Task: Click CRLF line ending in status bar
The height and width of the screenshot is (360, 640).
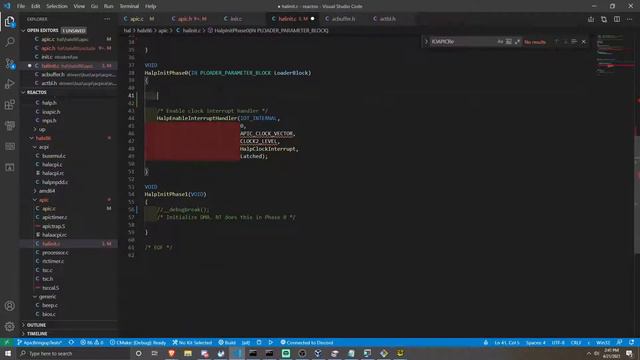Action: coord(576,342)
